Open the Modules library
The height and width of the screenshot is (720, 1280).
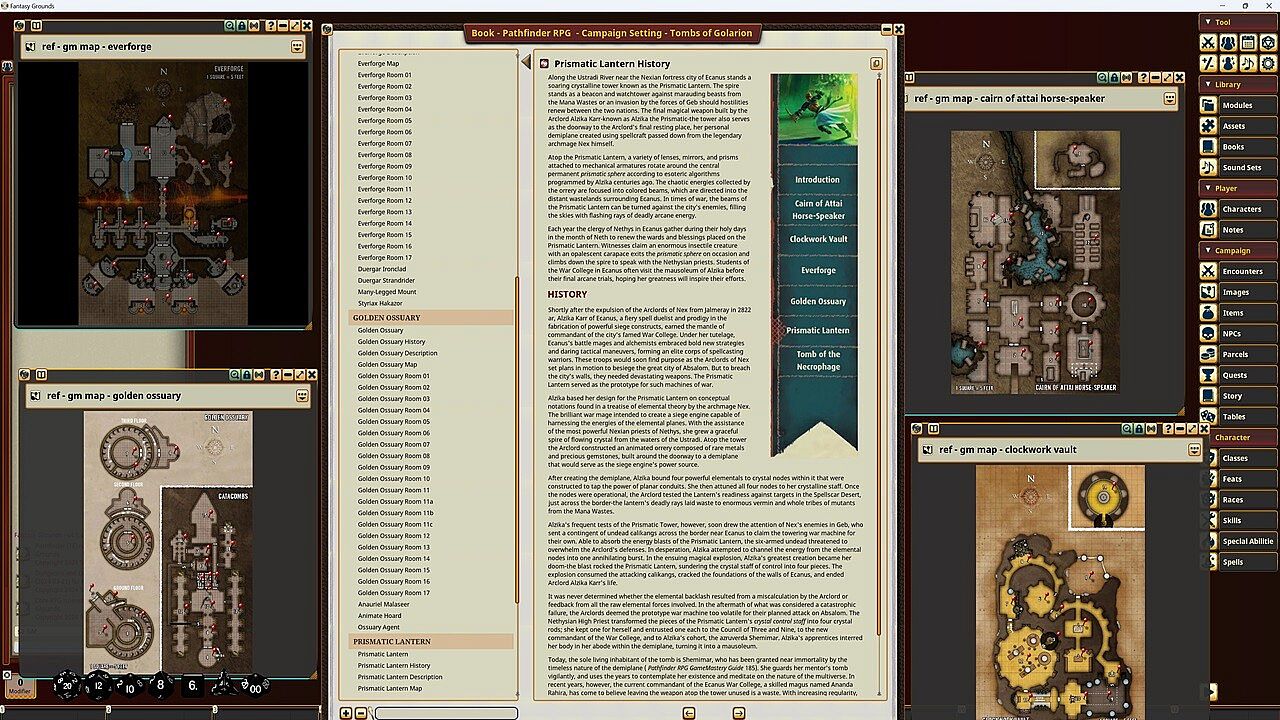coord(1237,105)
